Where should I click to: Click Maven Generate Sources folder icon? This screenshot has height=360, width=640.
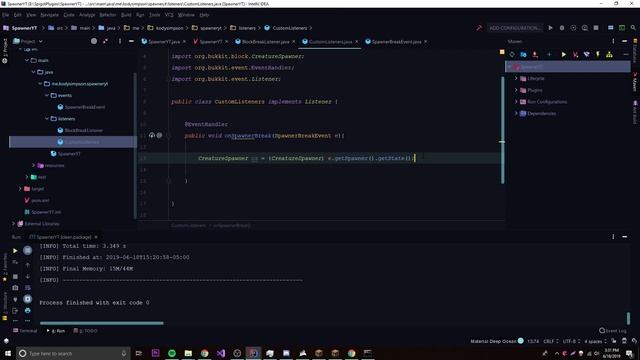[x=523, y=54]
